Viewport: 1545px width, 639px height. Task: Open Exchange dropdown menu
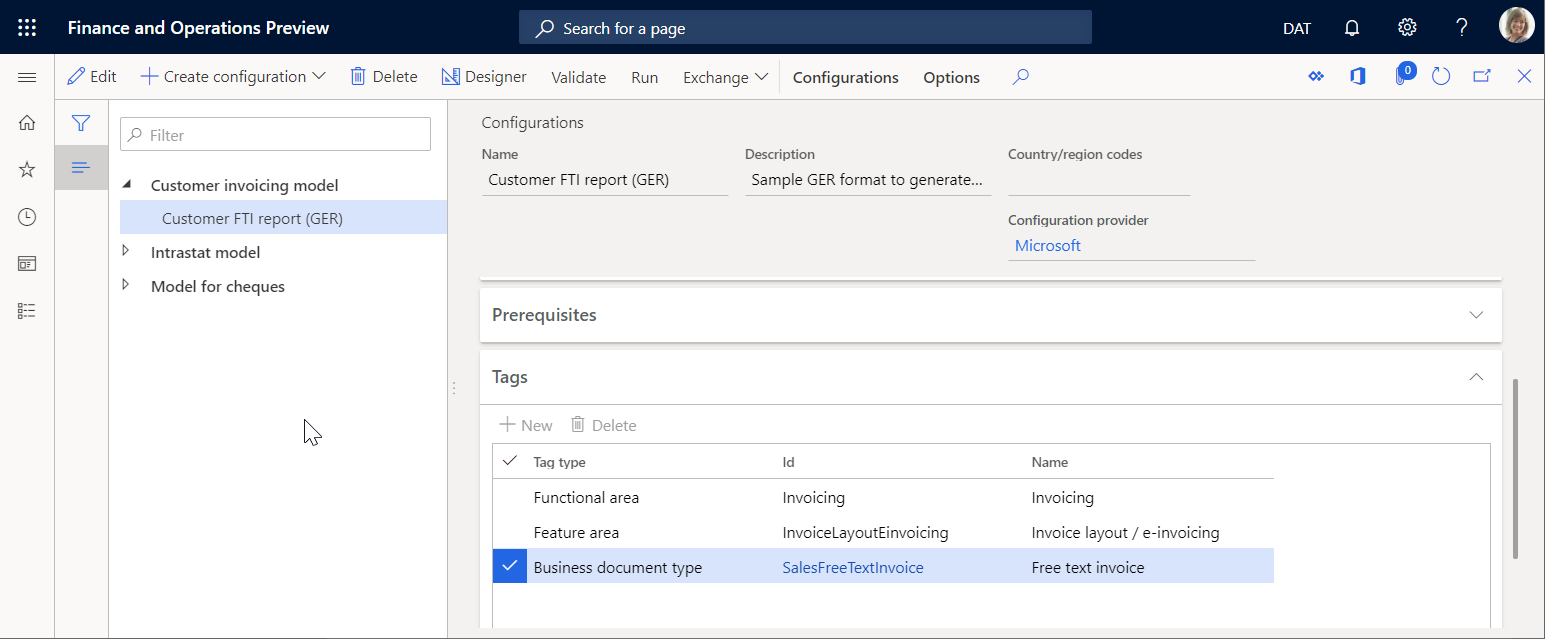point(725,77)
